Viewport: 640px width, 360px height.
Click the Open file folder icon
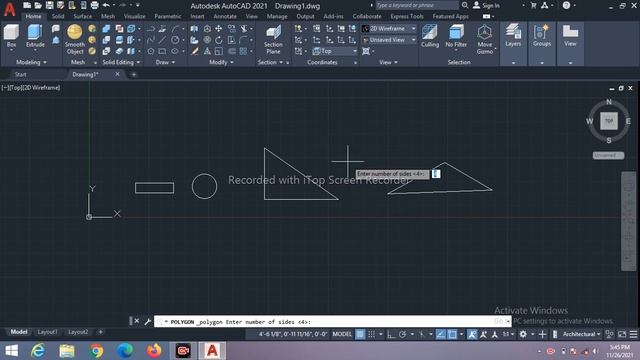click(38, 5)
